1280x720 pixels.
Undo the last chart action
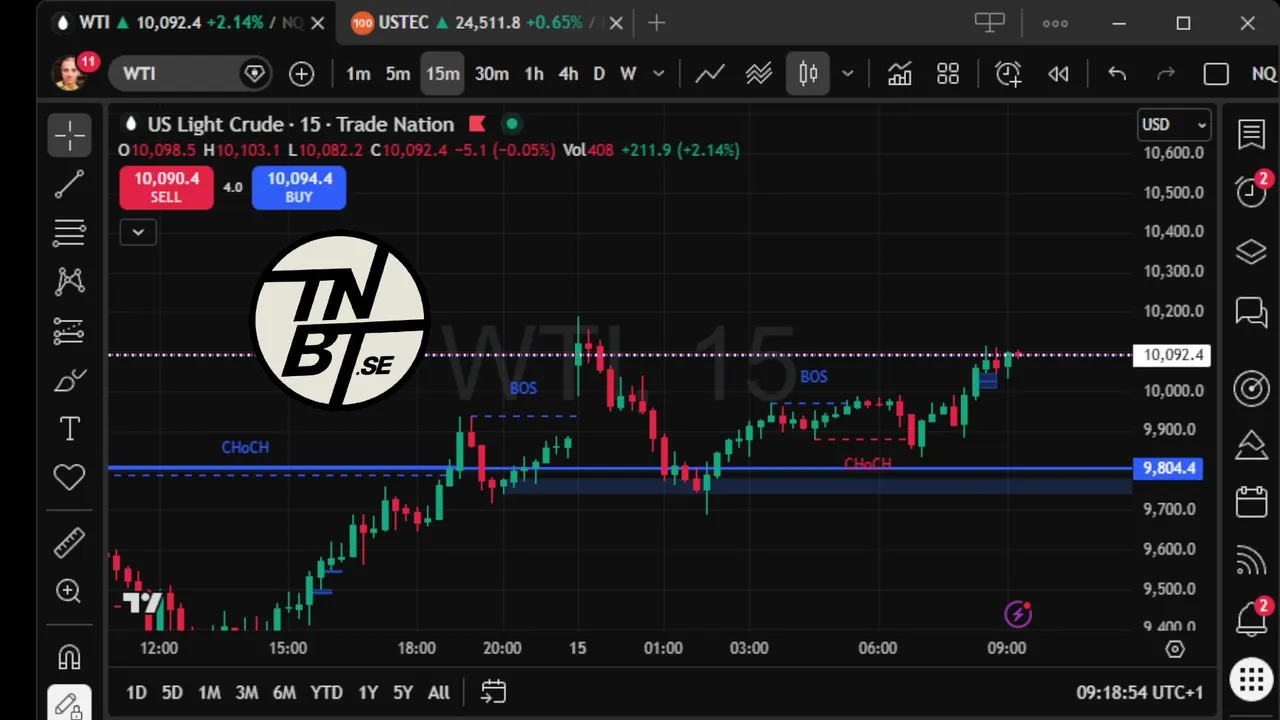1117,74
